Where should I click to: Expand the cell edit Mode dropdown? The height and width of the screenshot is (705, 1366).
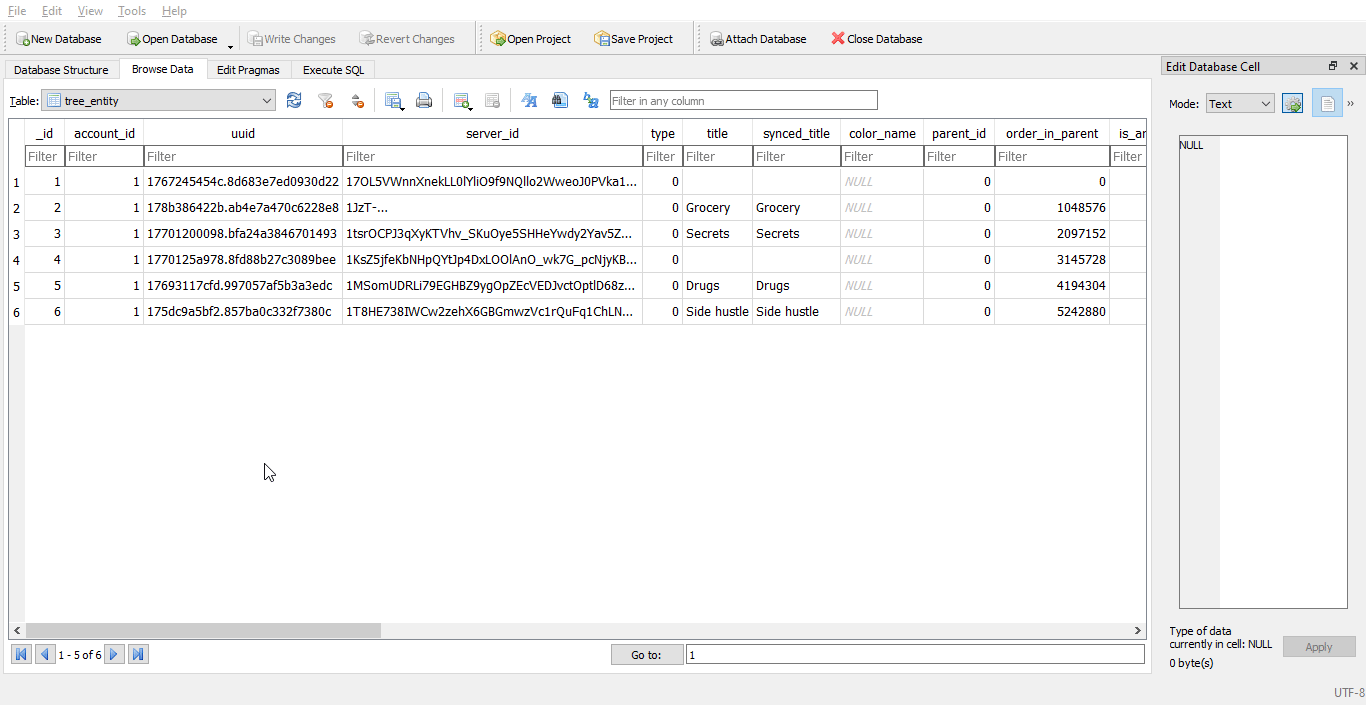click(x=1239, y=104)
